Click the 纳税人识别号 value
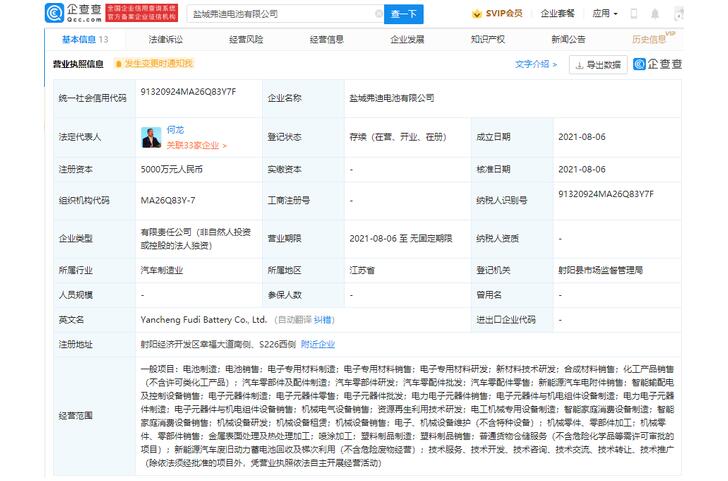 point(606,194)
